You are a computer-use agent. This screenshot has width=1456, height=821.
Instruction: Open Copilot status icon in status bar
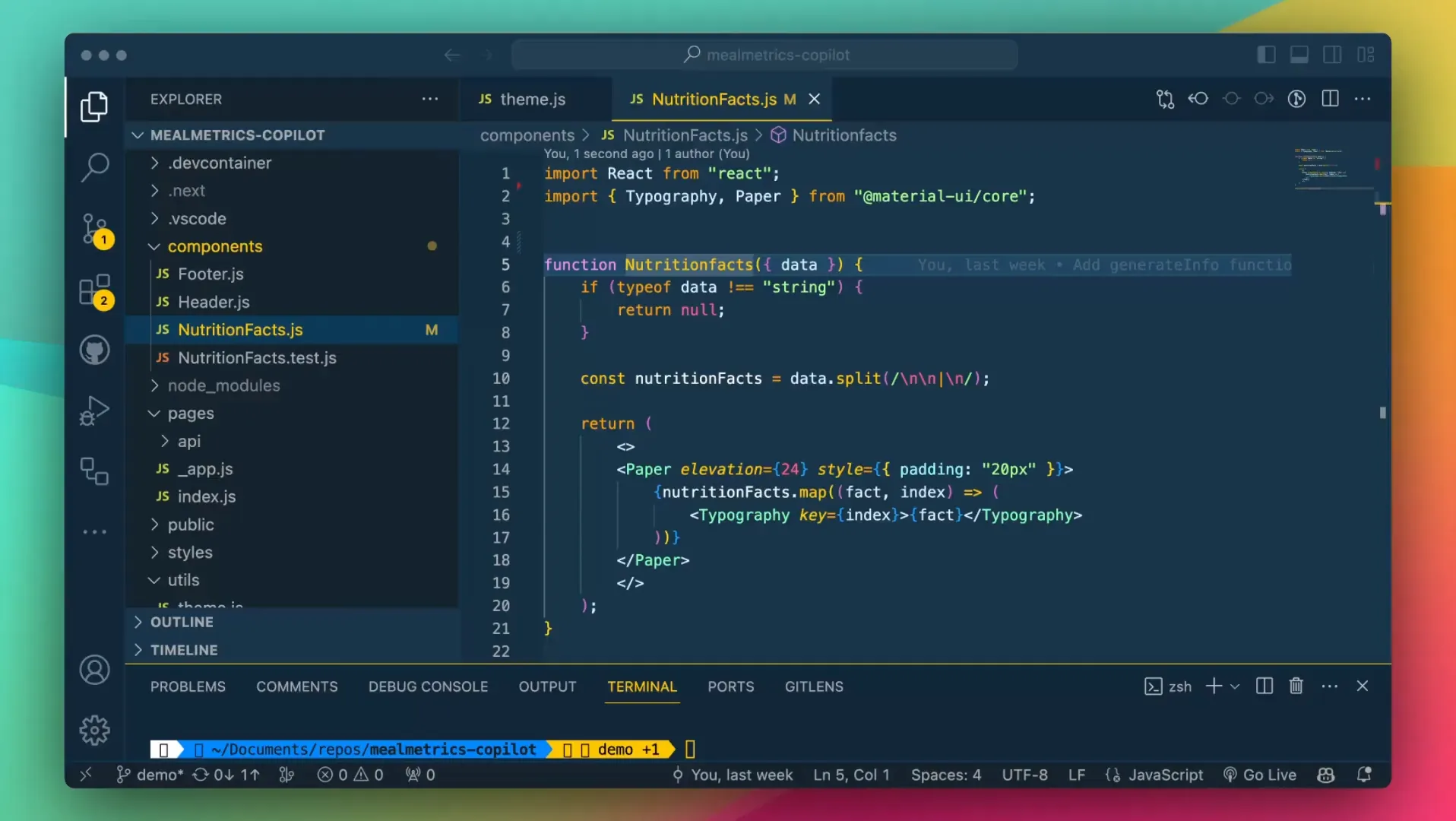pyautogui.click(x=1326, y=775)
